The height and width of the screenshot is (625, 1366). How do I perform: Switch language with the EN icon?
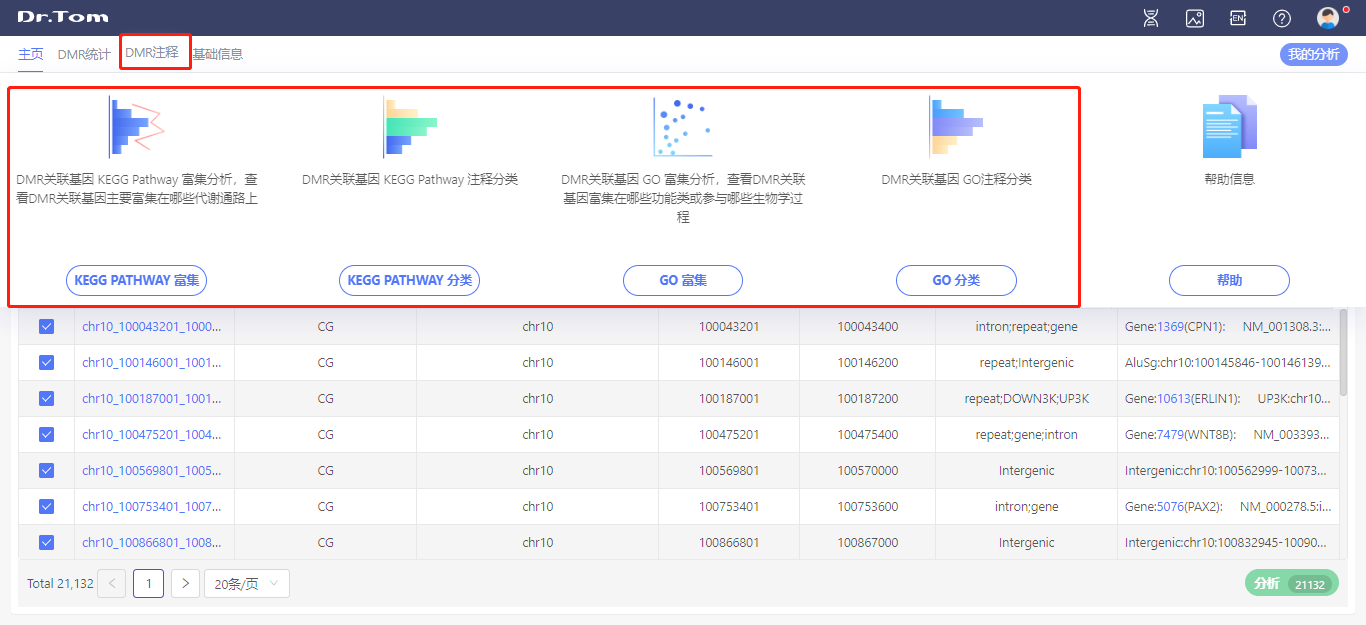pyautogui.click(x=1238, y=18)
